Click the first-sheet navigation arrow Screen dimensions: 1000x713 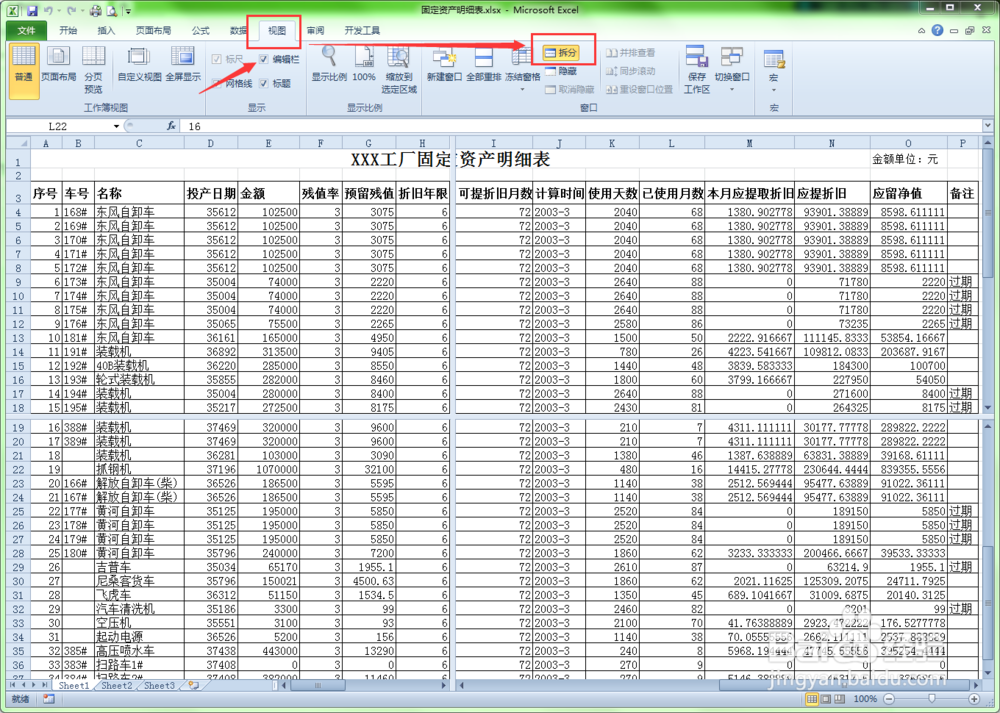pos(13,686)
